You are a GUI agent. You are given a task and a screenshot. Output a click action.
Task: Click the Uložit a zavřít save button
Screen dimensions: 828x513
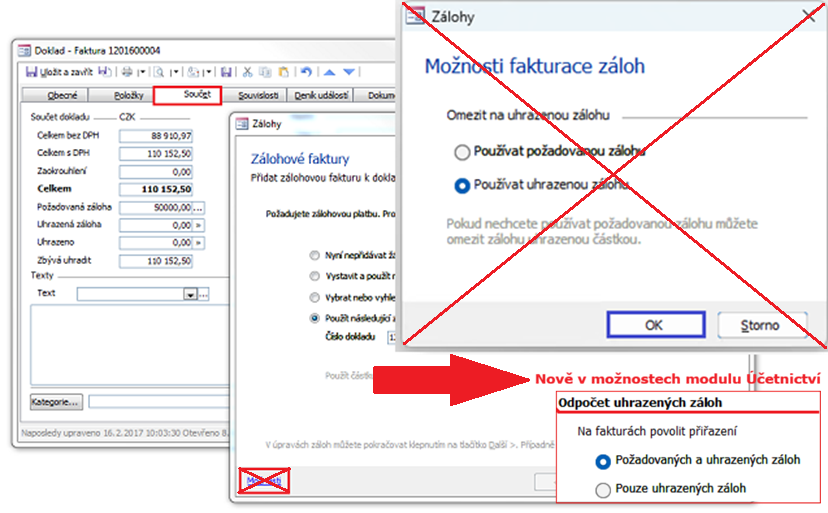[59, 72]
